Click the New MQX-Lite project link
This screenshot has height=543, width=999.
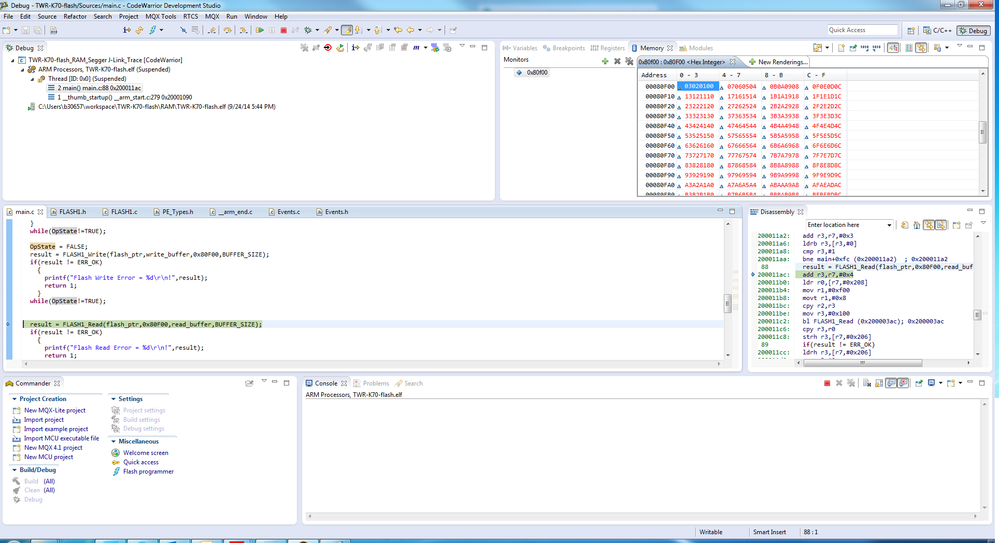(54, 410)
